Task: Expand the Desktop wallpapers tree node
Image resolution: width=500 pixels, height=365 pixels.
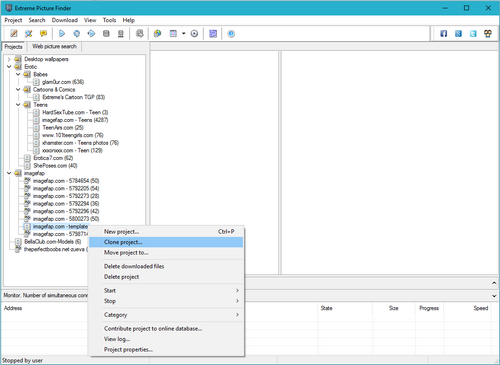Action: click(x=9, y=59)
